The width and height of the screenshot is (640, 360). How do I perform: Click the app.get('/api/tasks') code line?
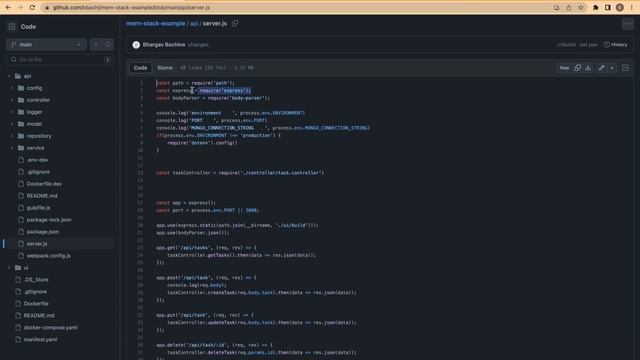tap(206, 248)
